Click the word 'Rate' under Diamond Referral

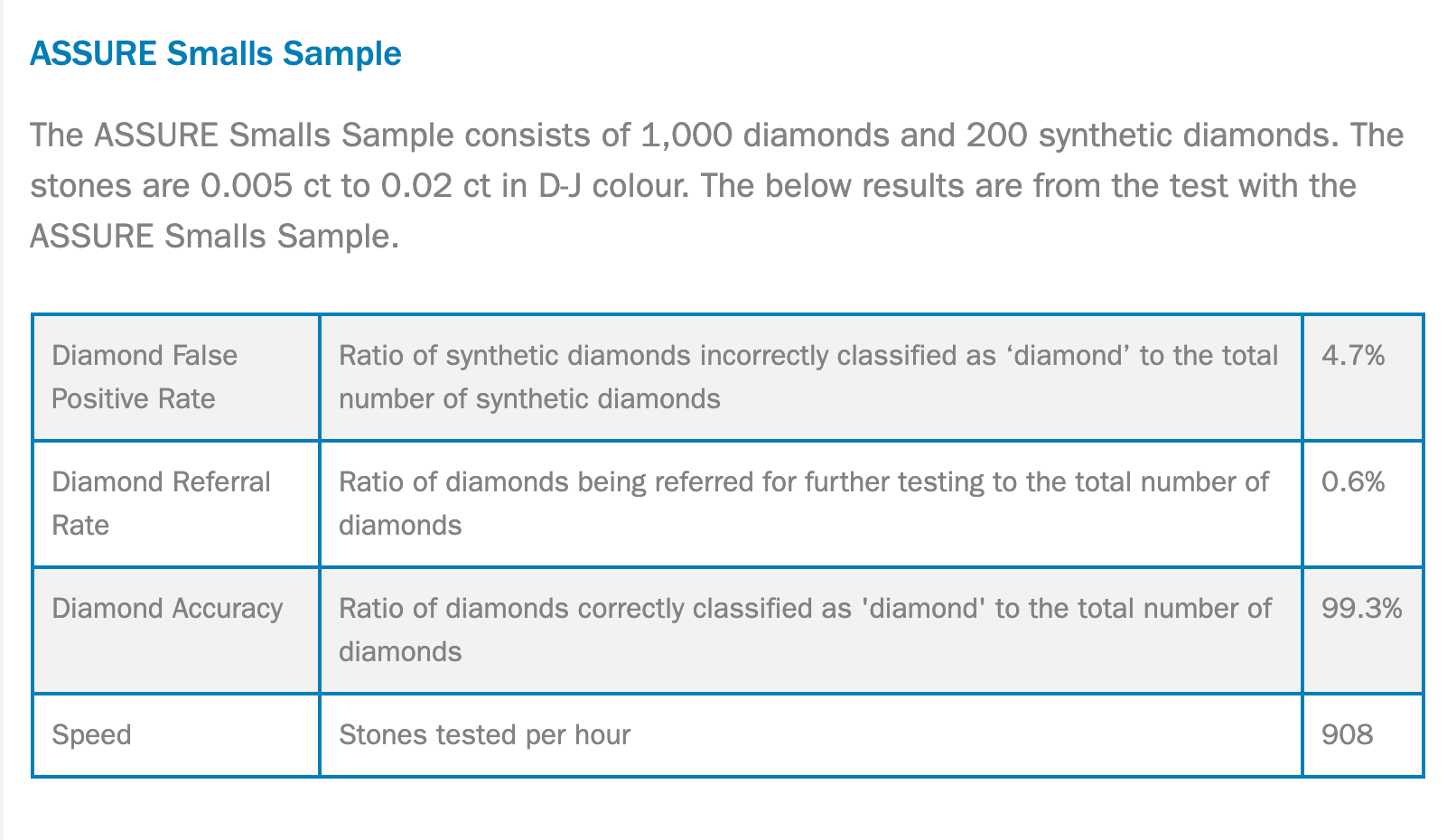coord(80,526)
